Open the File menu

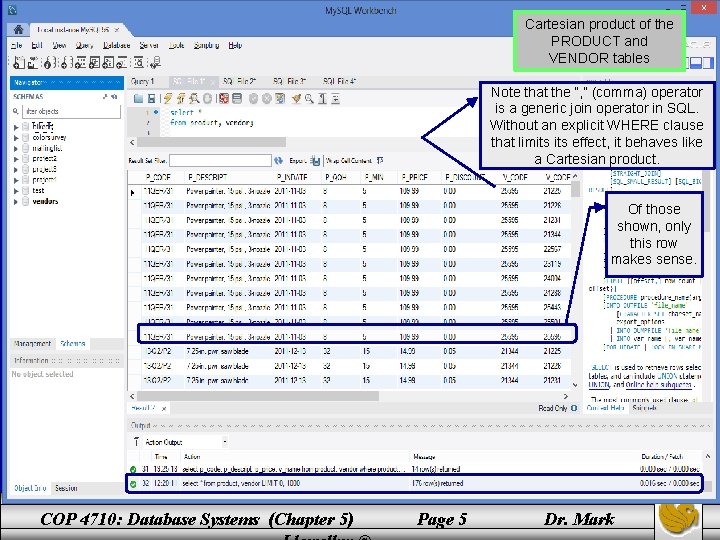17,45
